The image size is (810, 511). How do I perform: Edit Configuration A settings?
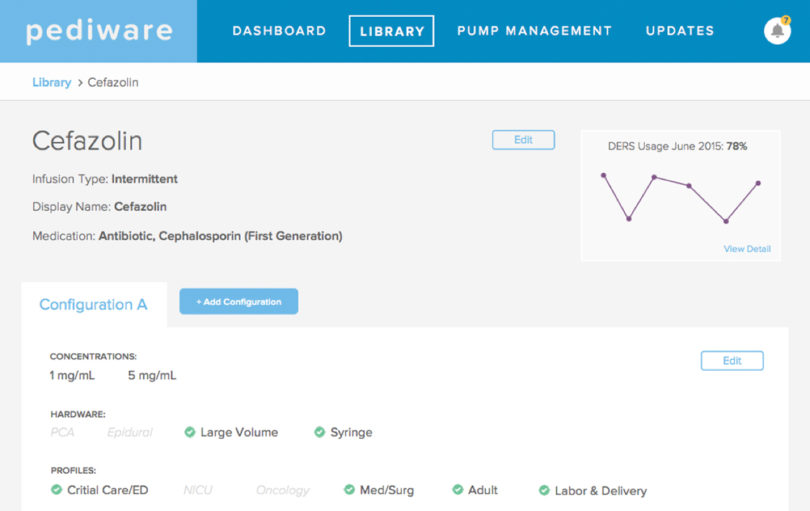pyautogui.click(x=732, y=361)
